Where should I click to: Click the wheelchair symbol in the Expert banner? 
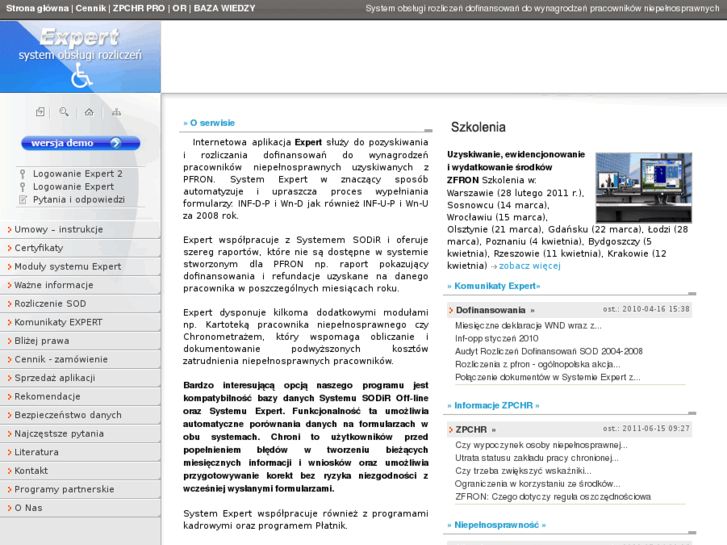(81, 75)
